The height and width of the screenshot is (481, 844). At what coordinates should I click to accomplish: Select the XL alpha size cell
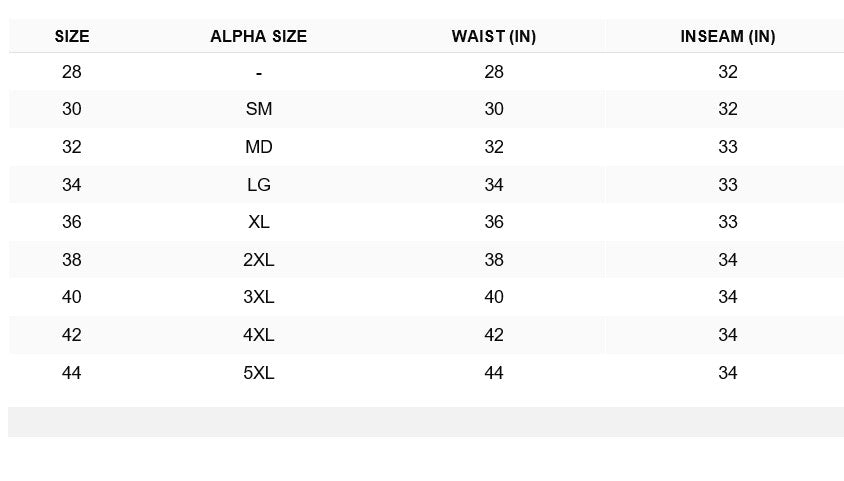[259, 222]
